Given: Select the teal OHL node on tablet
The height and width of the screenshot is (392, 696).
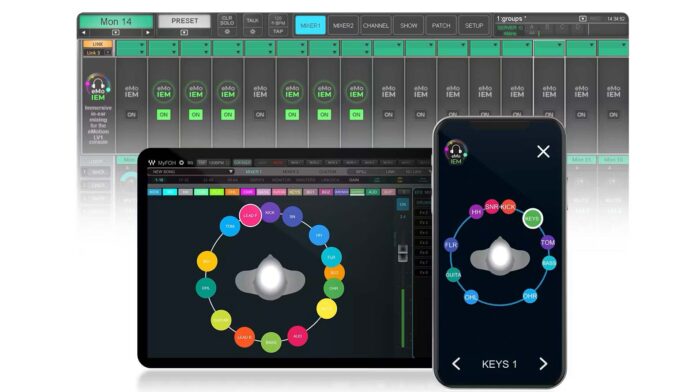Looking at the screenshot, I should coord(206,288).
